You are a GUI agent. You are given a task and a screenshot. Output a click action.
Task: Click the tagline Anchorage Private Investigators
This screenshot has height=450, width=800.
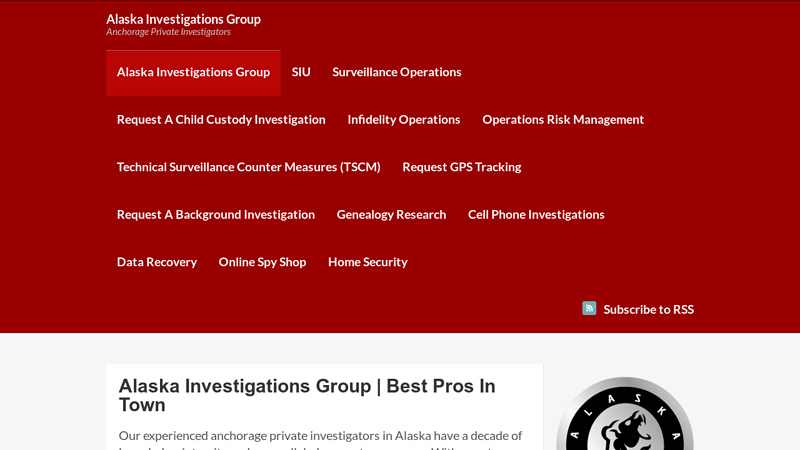pos(168,32)
